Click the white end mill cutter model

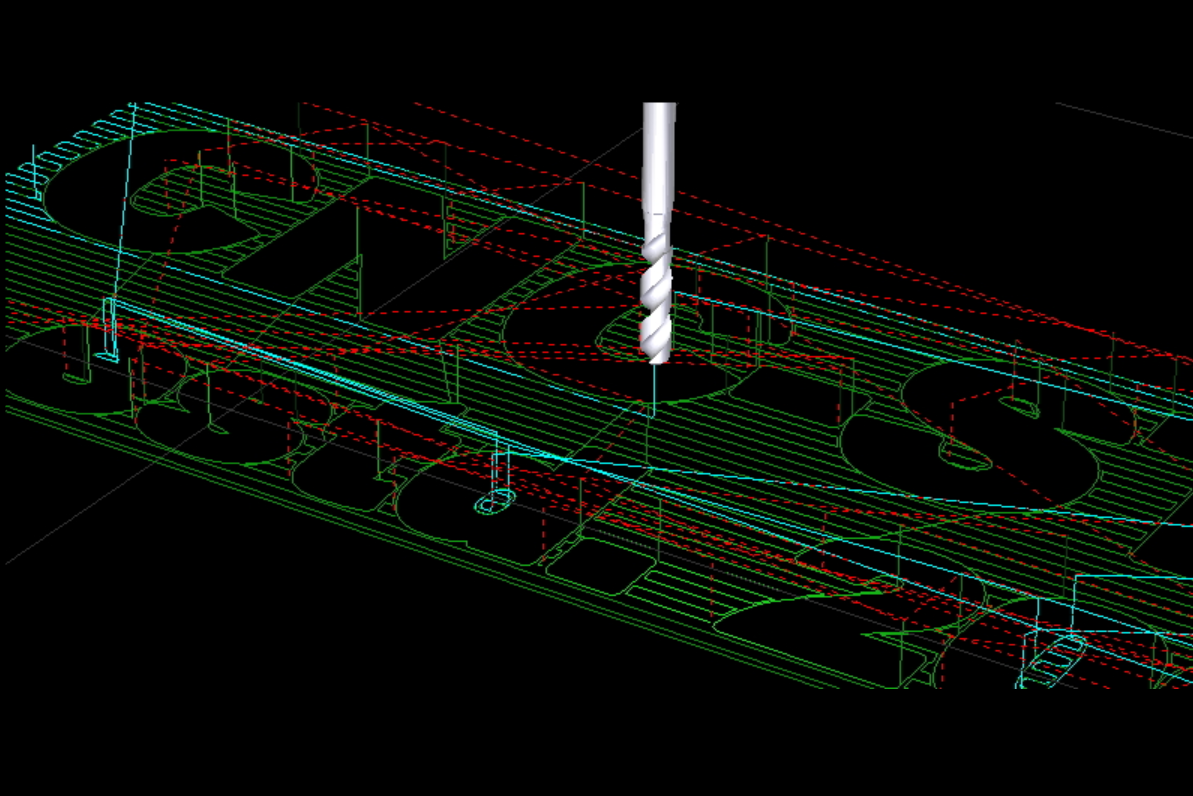click(x=658, y=233)
